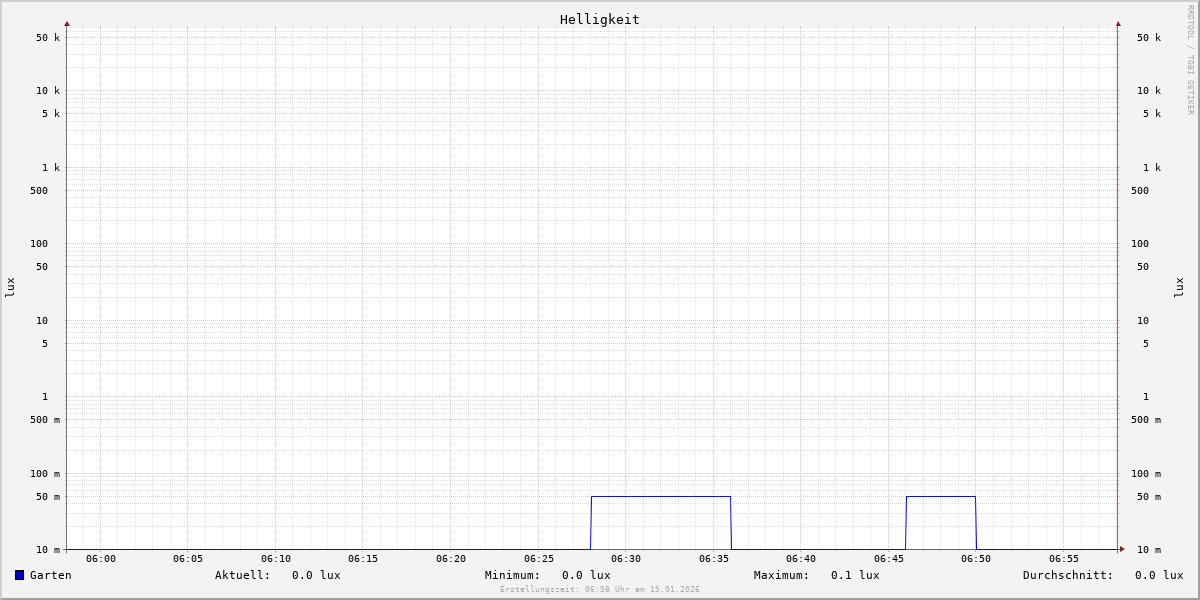Screen dimensions: 1200x600
Task: Click the 10 m label on left axis
Action: pos(48,550)
